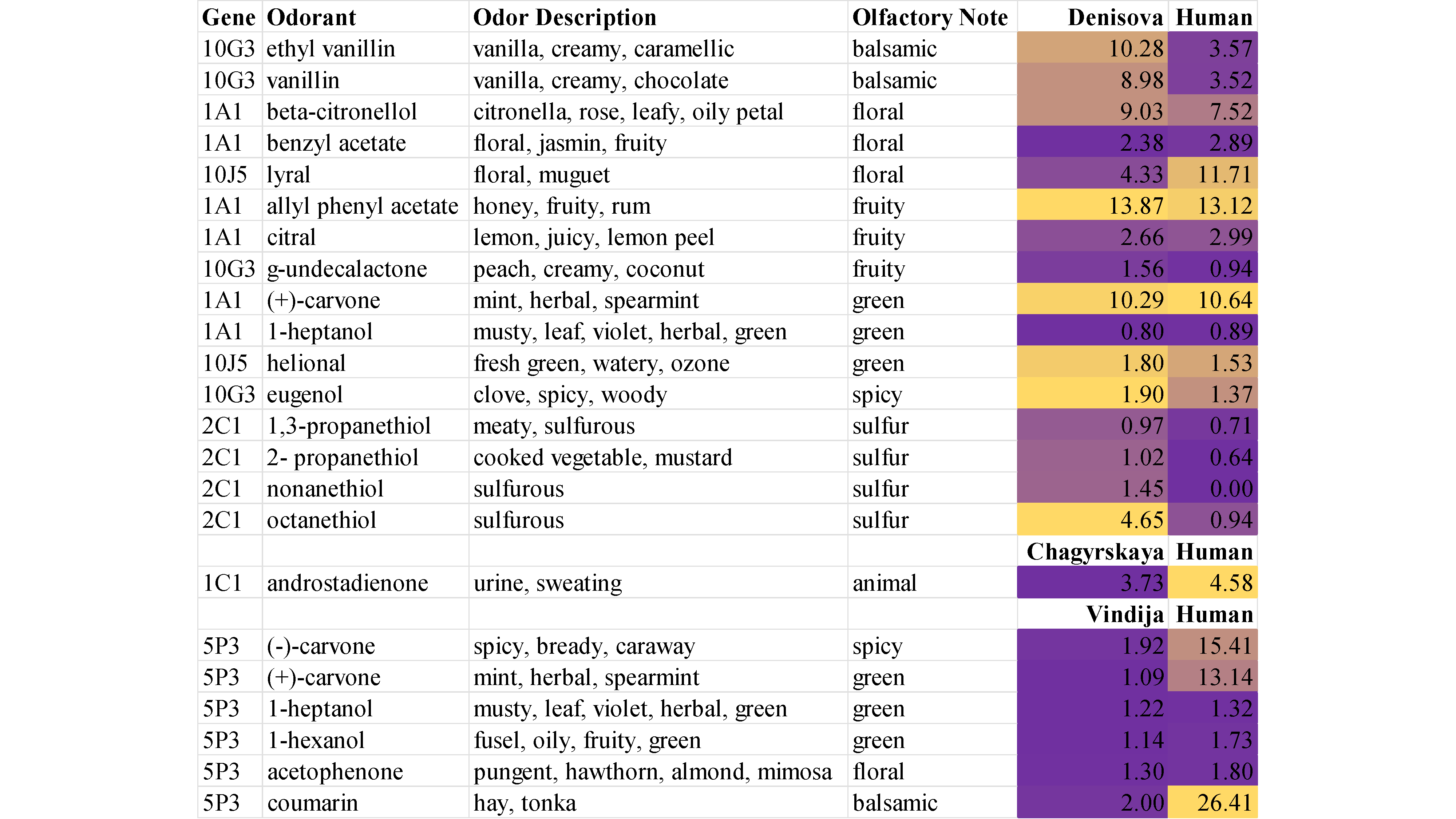Select the purple cell showing 0.00
1456x819 pixels.
[x=1213, y=489]
